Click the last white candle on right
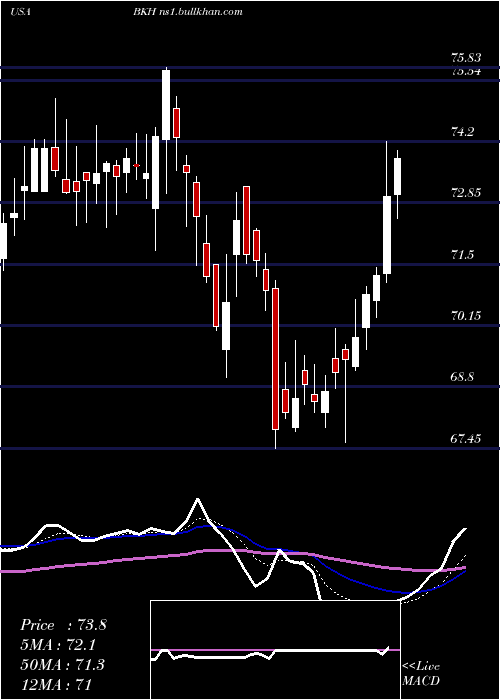 [397, 176]
